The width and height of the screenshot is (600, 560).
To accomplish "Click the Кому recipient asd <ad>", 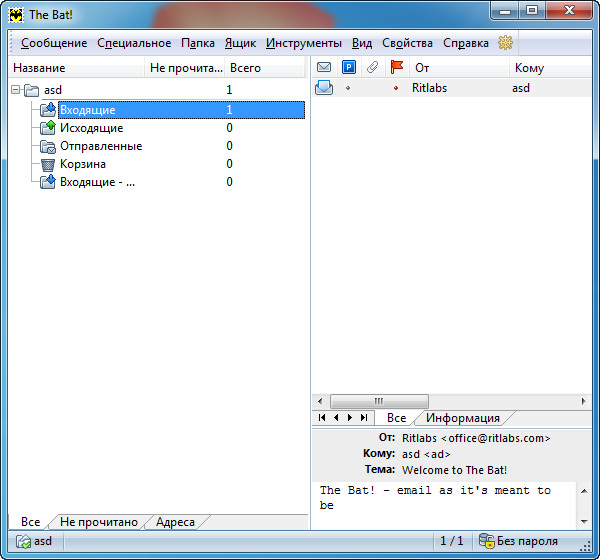I will 426,454.
